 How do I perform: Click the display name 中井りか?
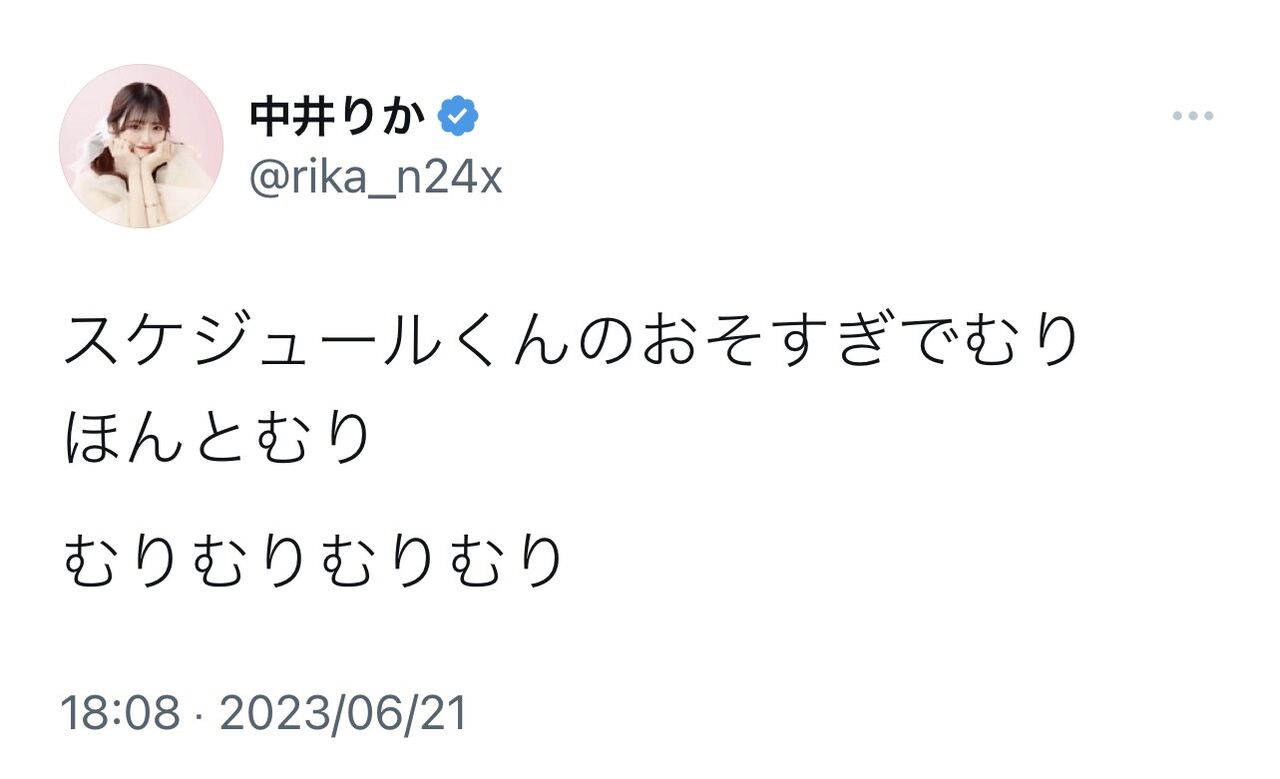(338, 119)
